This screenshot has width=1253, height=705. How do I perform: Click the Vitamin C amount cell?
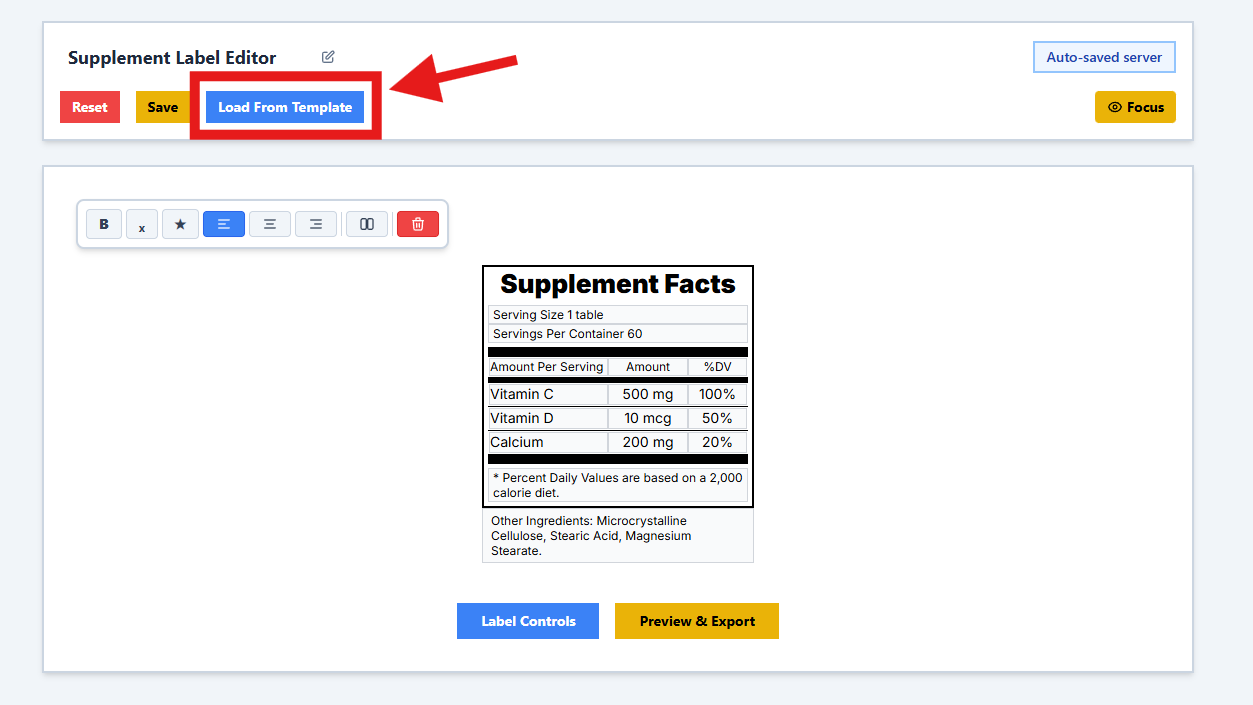pyautogui.click(x=648, y=394)
